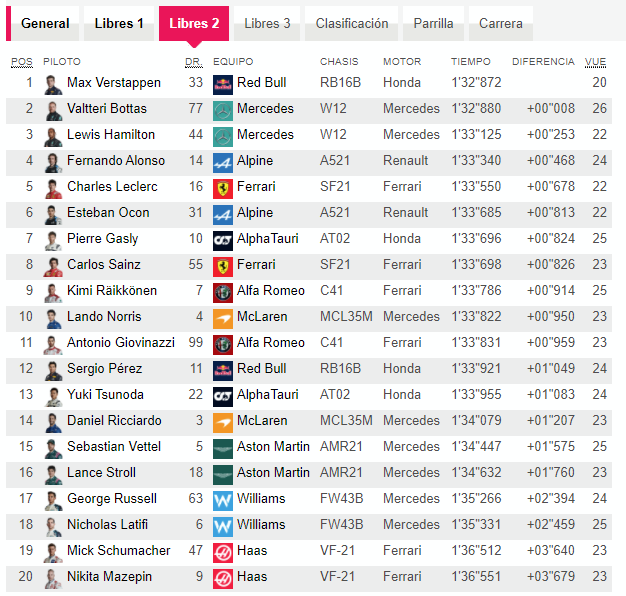The height and width of the screenshot is (596, 626).
Task: Click Esteban Ocon's name
Action: [x=108, y=212]
